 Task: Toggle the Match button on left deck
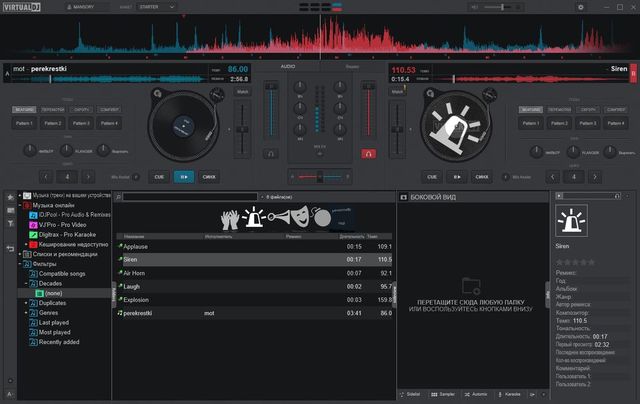point(242,91)
